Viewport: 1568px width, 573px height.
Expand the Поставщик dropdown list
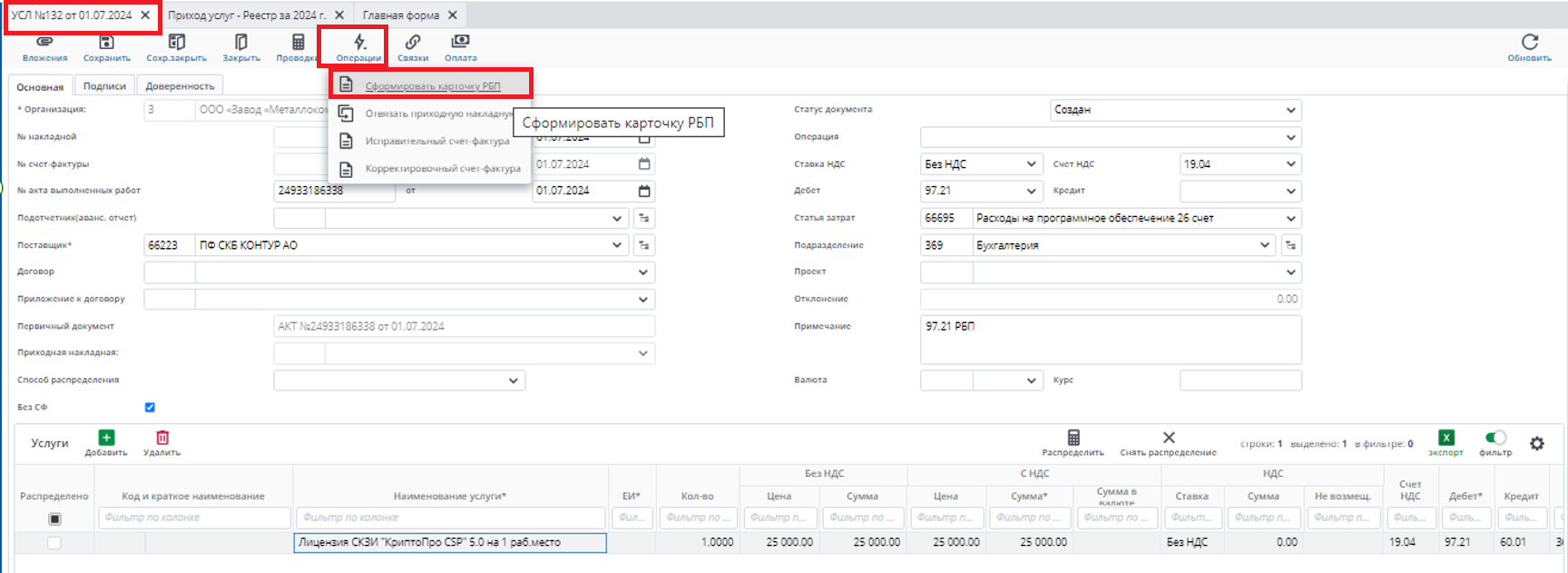[x=617, y=245]
